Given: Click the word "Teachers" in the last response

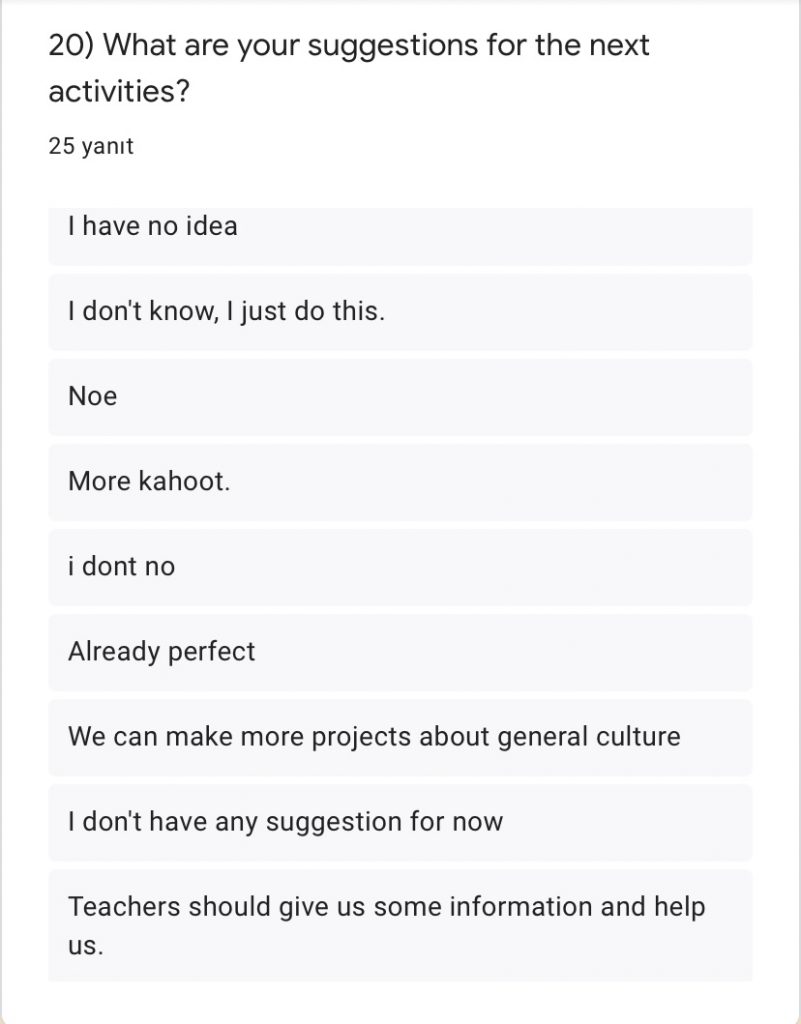Looking at the screenshot, I should (x=124, y=907).
